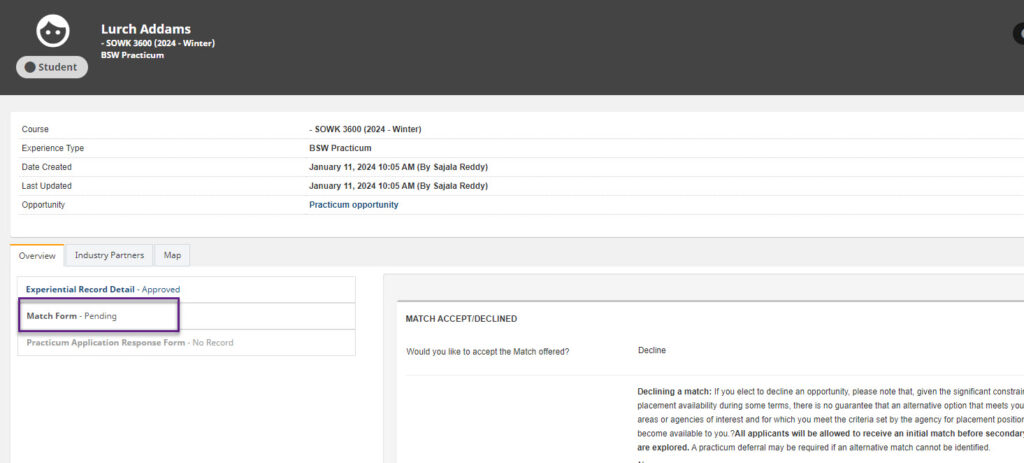Click the Course row value in details table
Screen dimensions: 1024x463
(365, 129)
